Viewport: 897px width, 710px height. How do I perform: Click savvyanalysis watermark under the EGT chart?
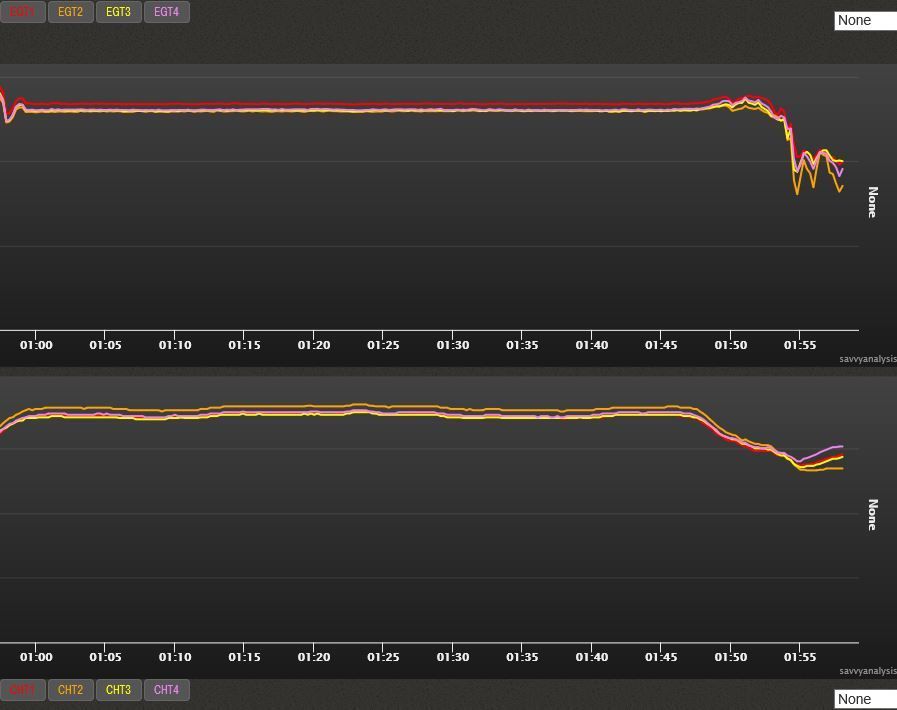(x=867, y=359)
